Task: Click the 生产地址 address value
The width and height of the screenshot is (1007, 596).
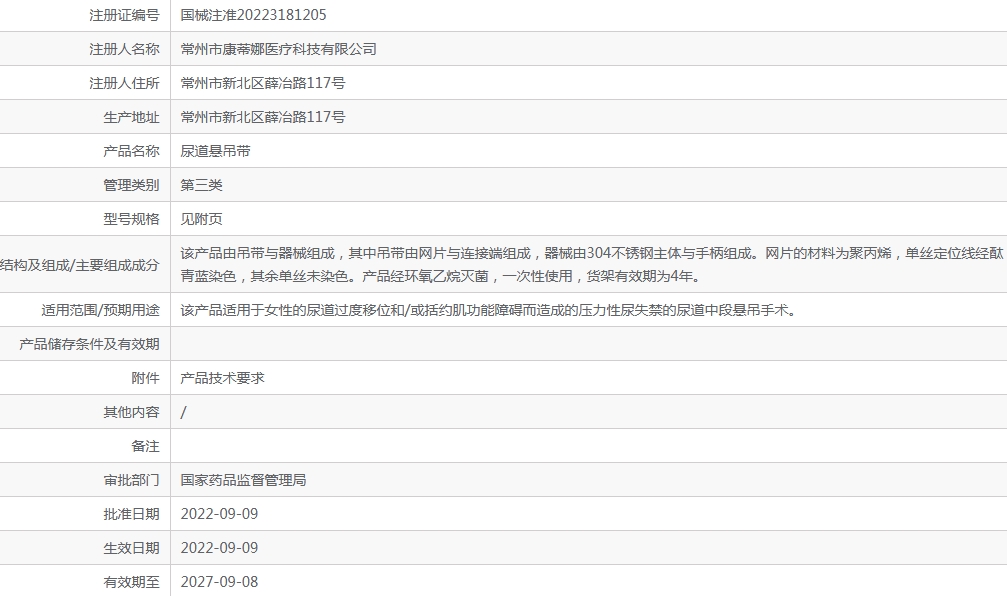Action: coord(263,117)
